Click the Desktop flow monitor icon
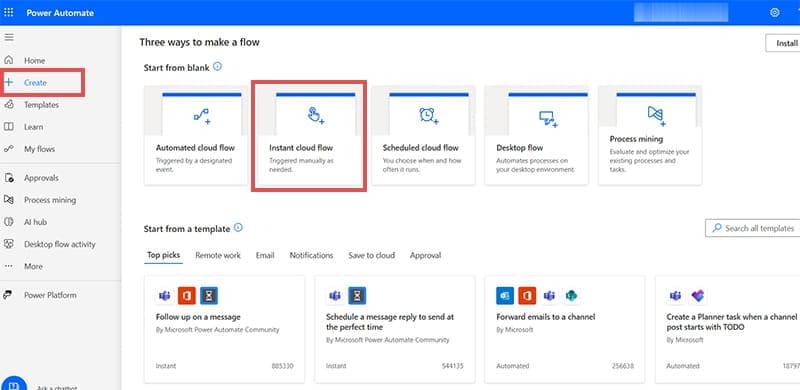Screen dimensions: 800x390 tap(548, 119)
